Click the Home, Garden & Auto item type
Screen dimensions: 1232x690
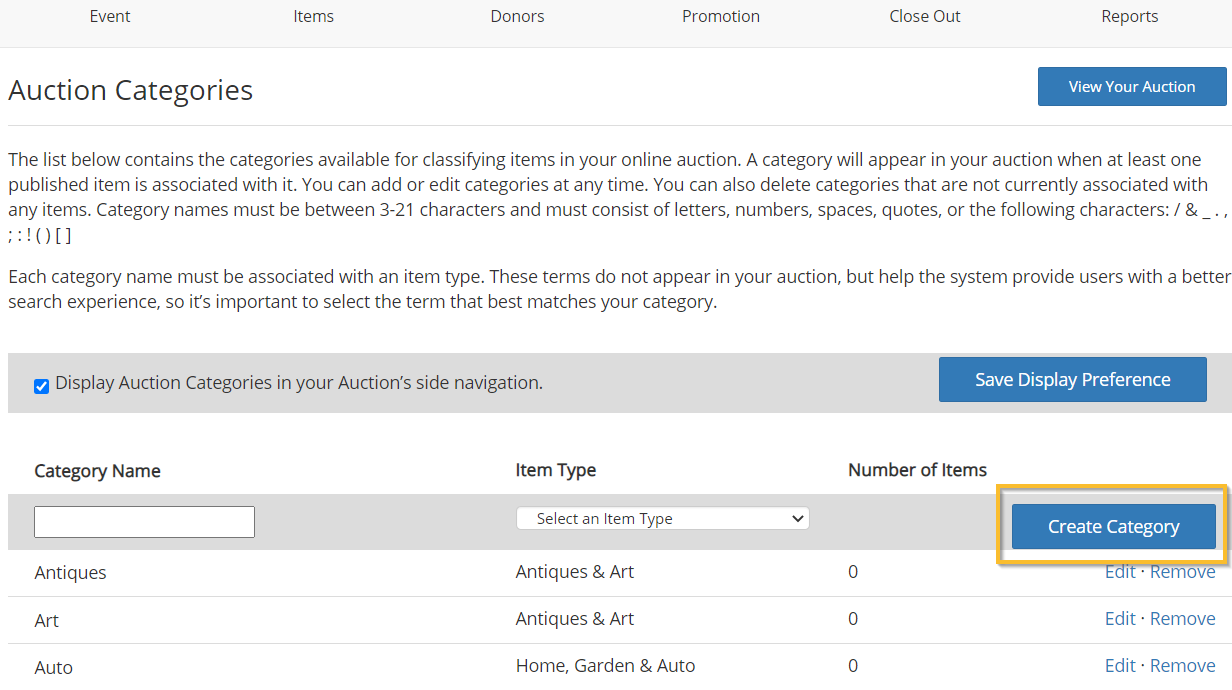tap(606, 666)
